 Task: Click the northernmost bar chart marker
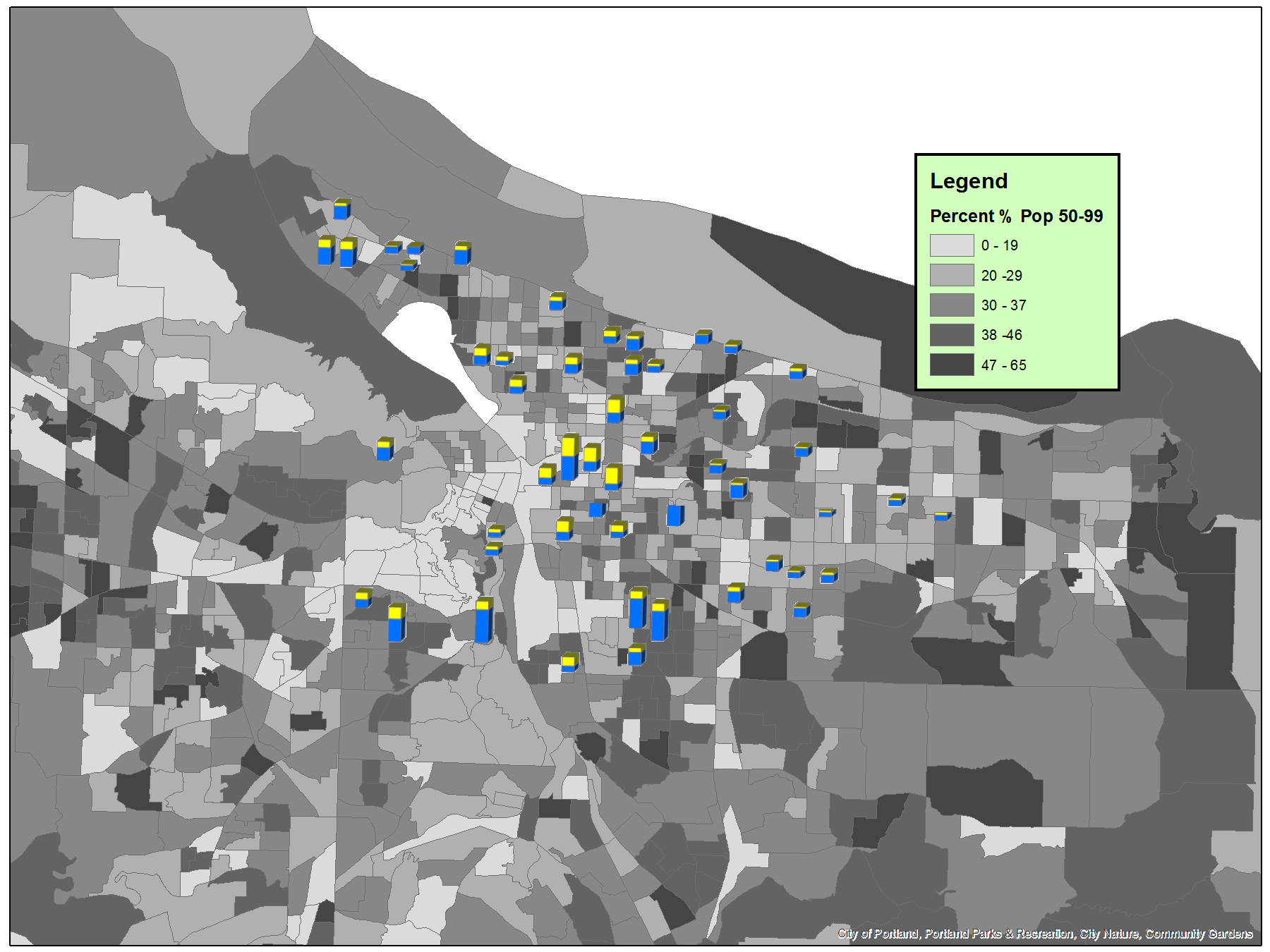pos(341,209)
